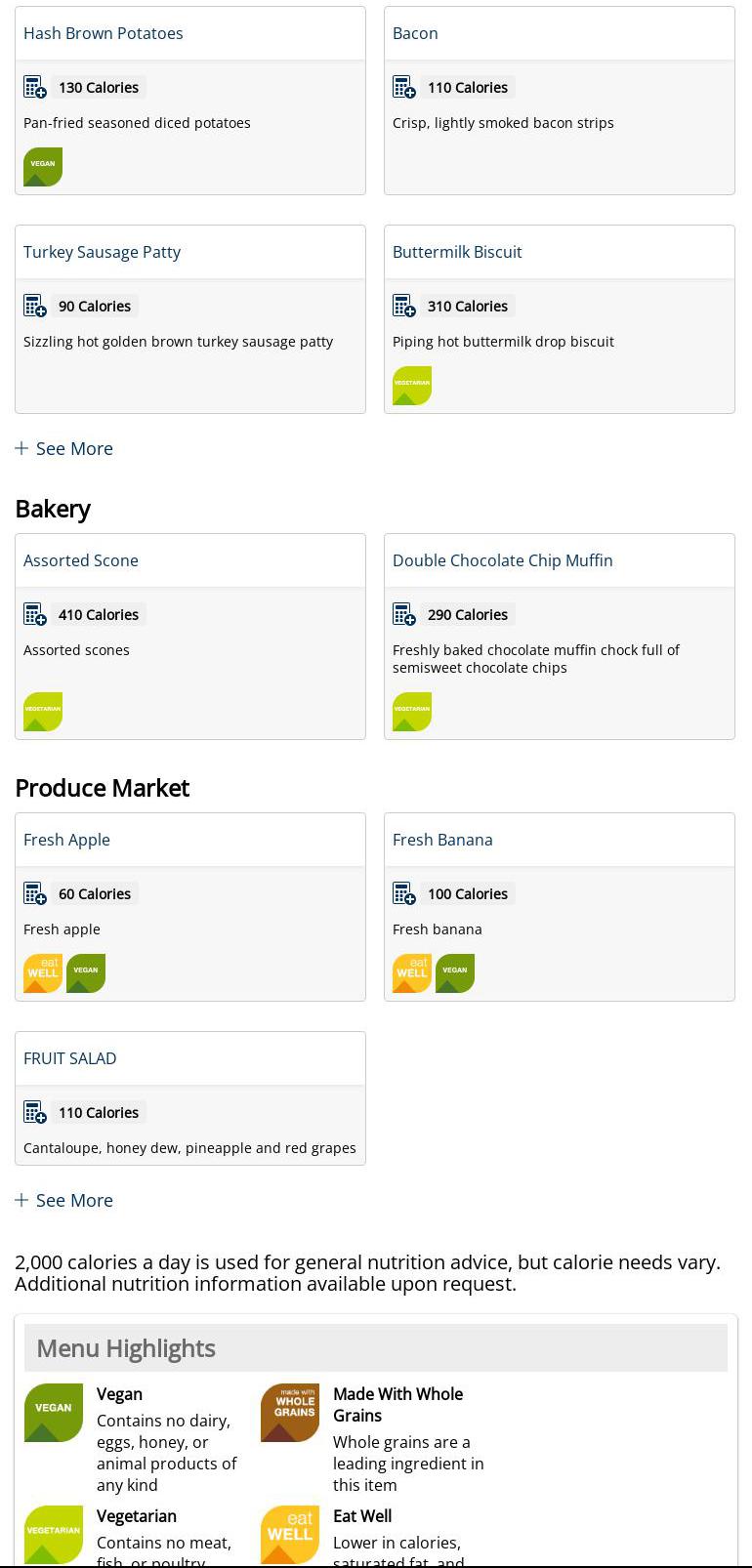Open the Fresh Banana item details
This screenshot has width=752, height=1568.
pos(442,840)
